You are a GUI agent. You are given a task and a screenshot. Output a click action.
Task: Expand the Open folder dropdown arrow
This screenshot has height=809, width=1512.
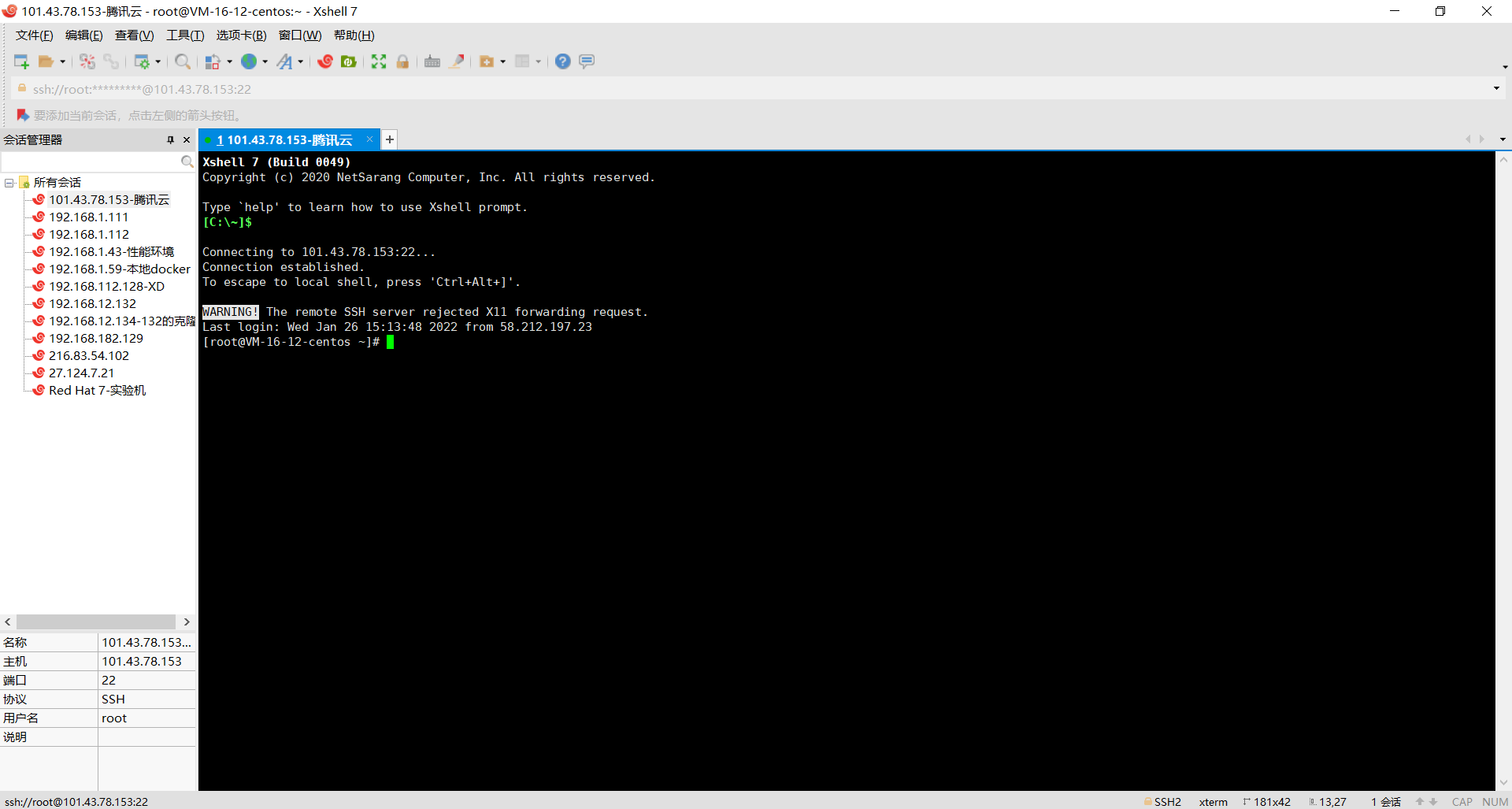63,61
